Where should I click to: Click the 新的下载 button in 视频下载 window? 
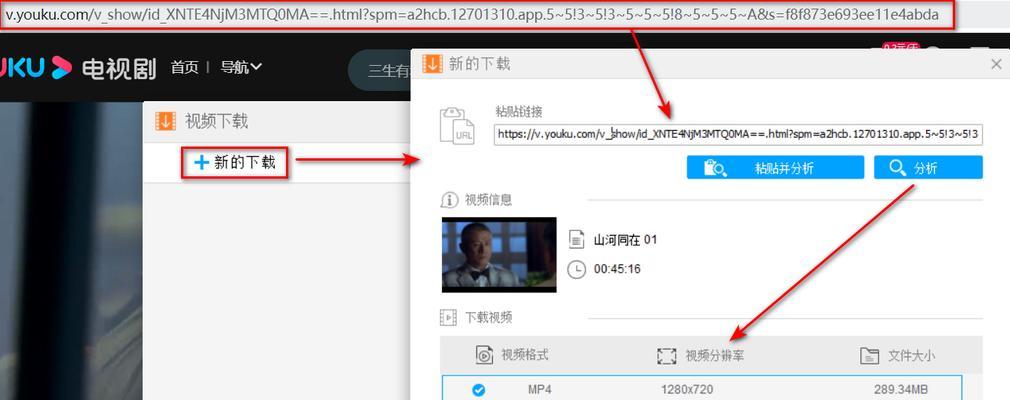click(234, 162)
